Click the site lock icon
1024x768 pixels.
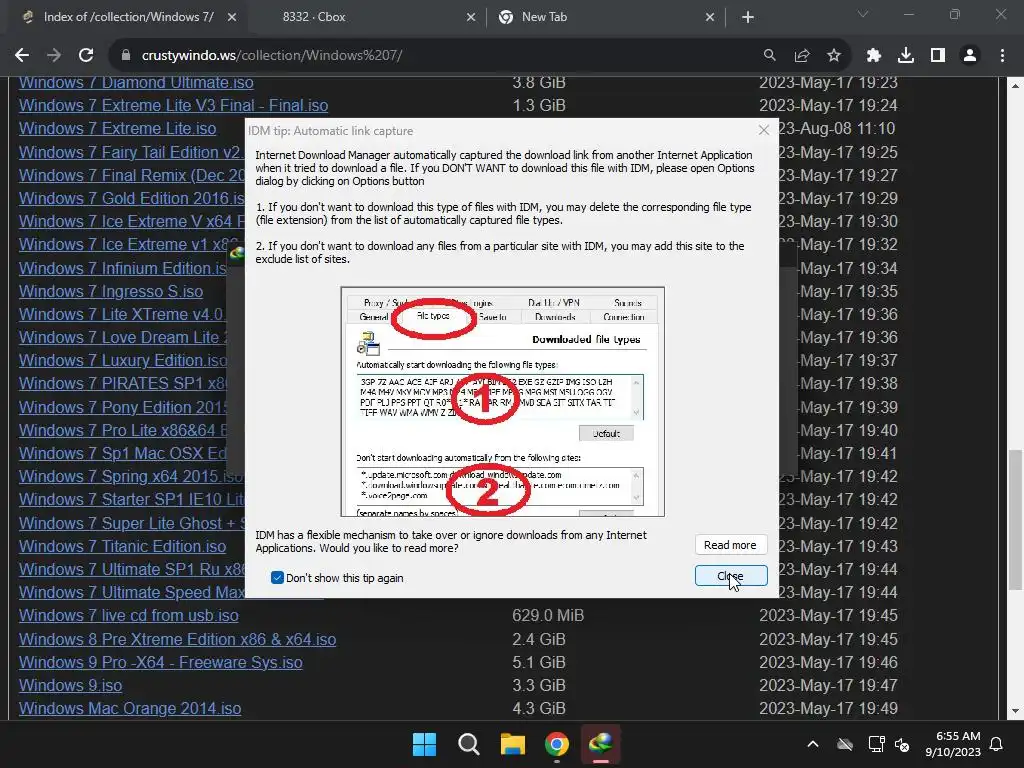[126, 56]
